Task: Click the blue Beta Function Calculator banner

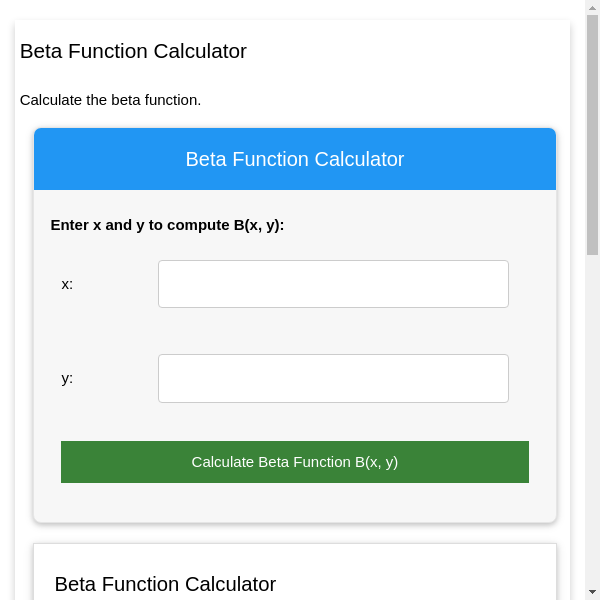Action: pos(295,159)
